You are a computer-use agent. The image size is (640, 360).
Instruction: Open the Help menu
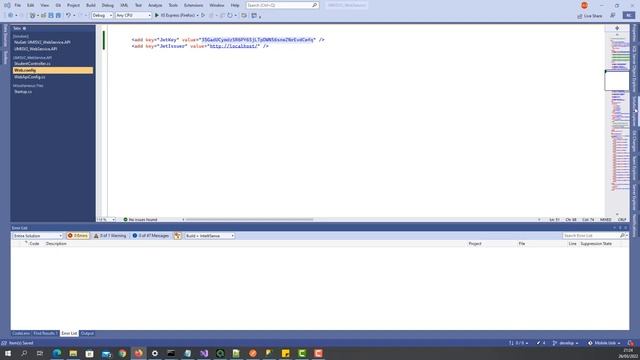tap(235, 5)
